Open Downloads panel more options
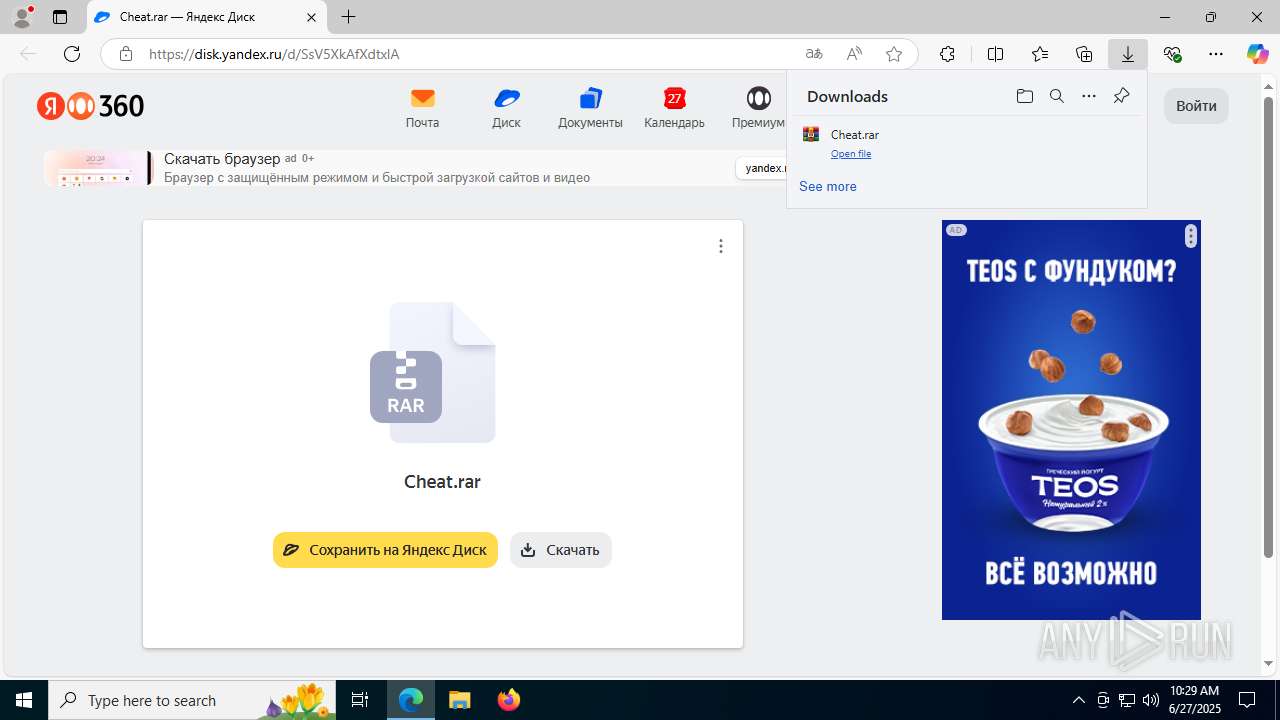 point(1089,96)
